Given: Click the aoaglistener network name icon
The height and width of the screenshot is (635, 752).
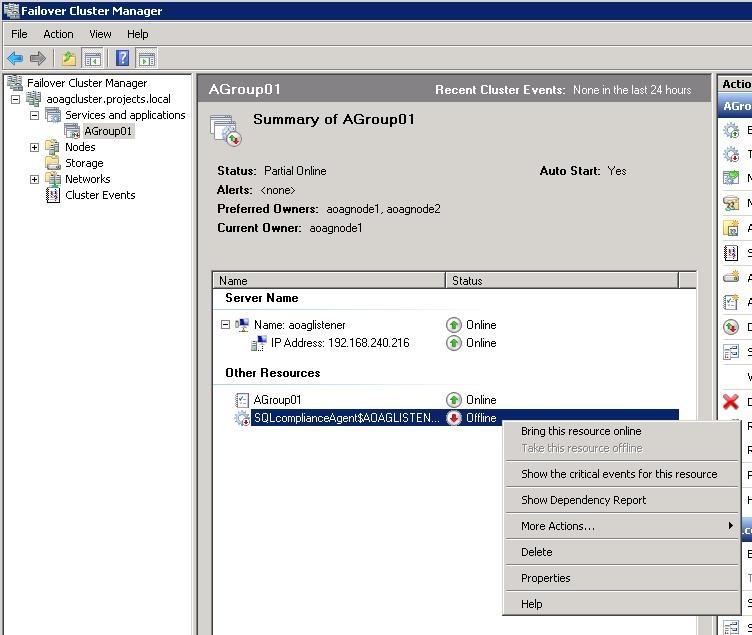Looking at the screenshot, I should 242,325.
